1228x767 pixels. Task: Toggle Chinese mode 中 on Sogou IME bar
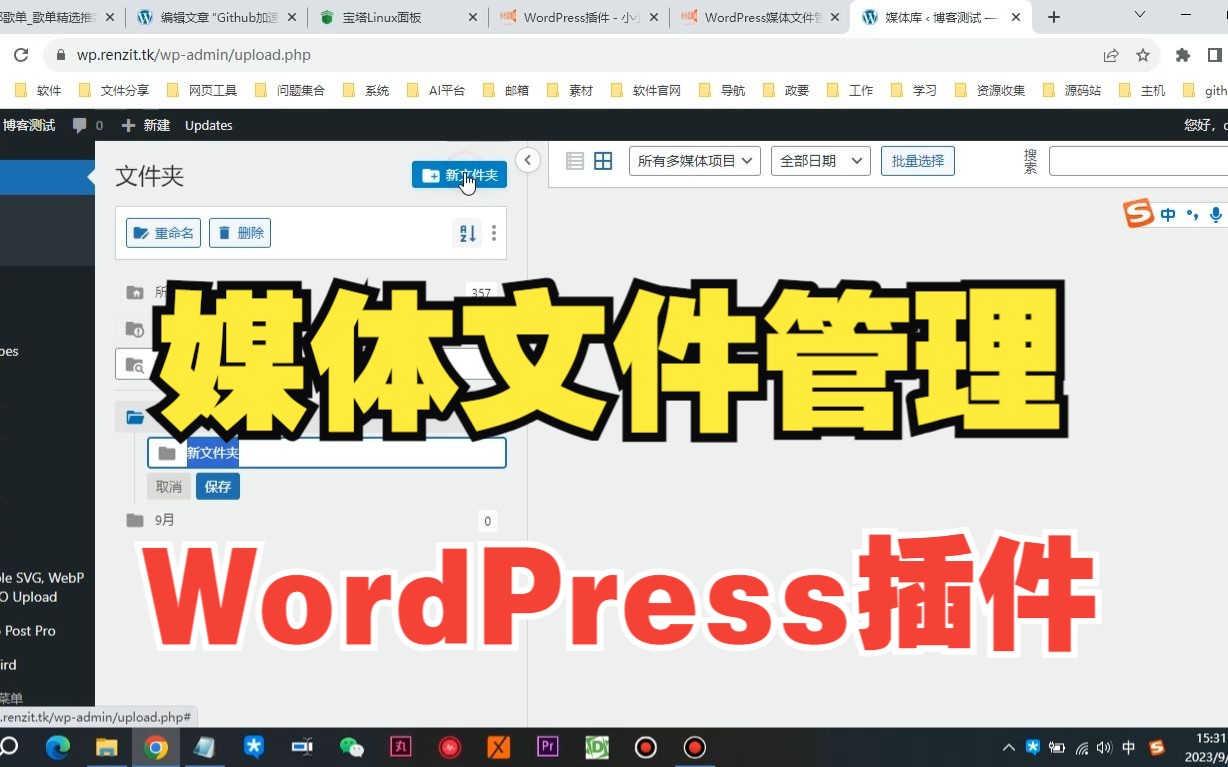coord(1168,215)
